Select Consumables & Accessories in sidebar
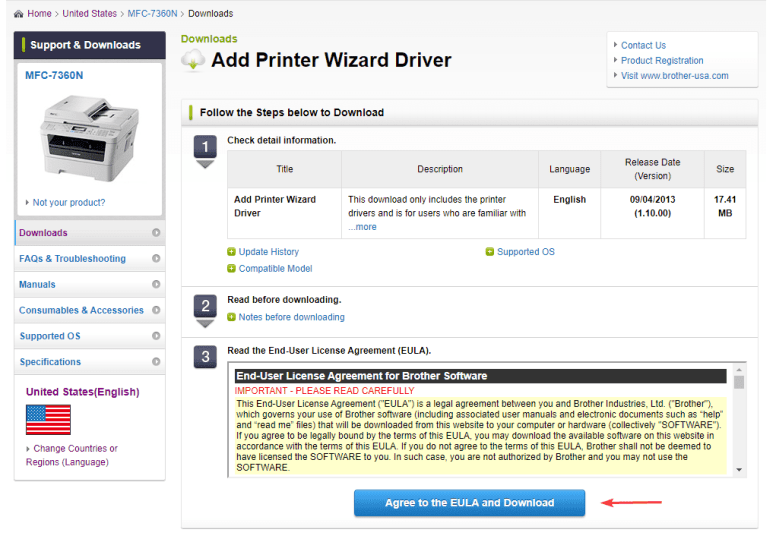The image size is (776, 542). click(81, 310)
